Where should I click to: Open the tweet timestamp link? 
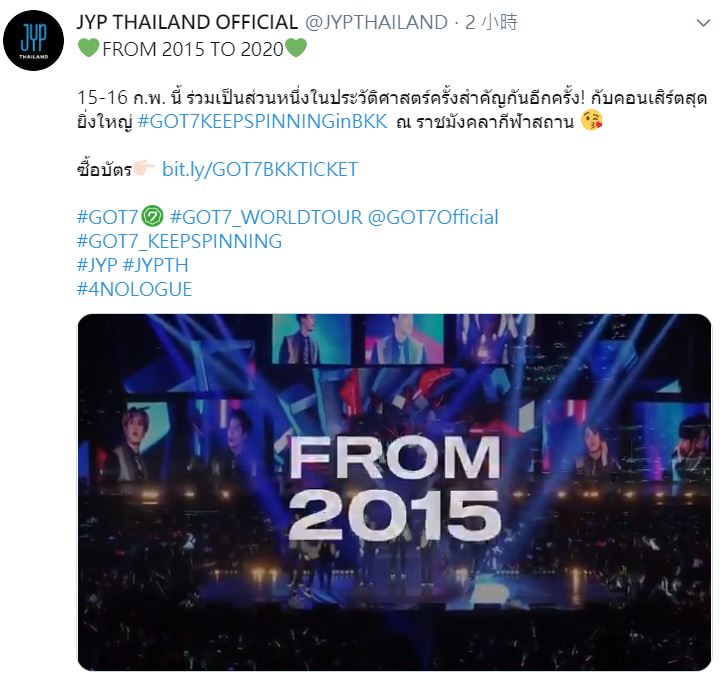click(491, 22)
